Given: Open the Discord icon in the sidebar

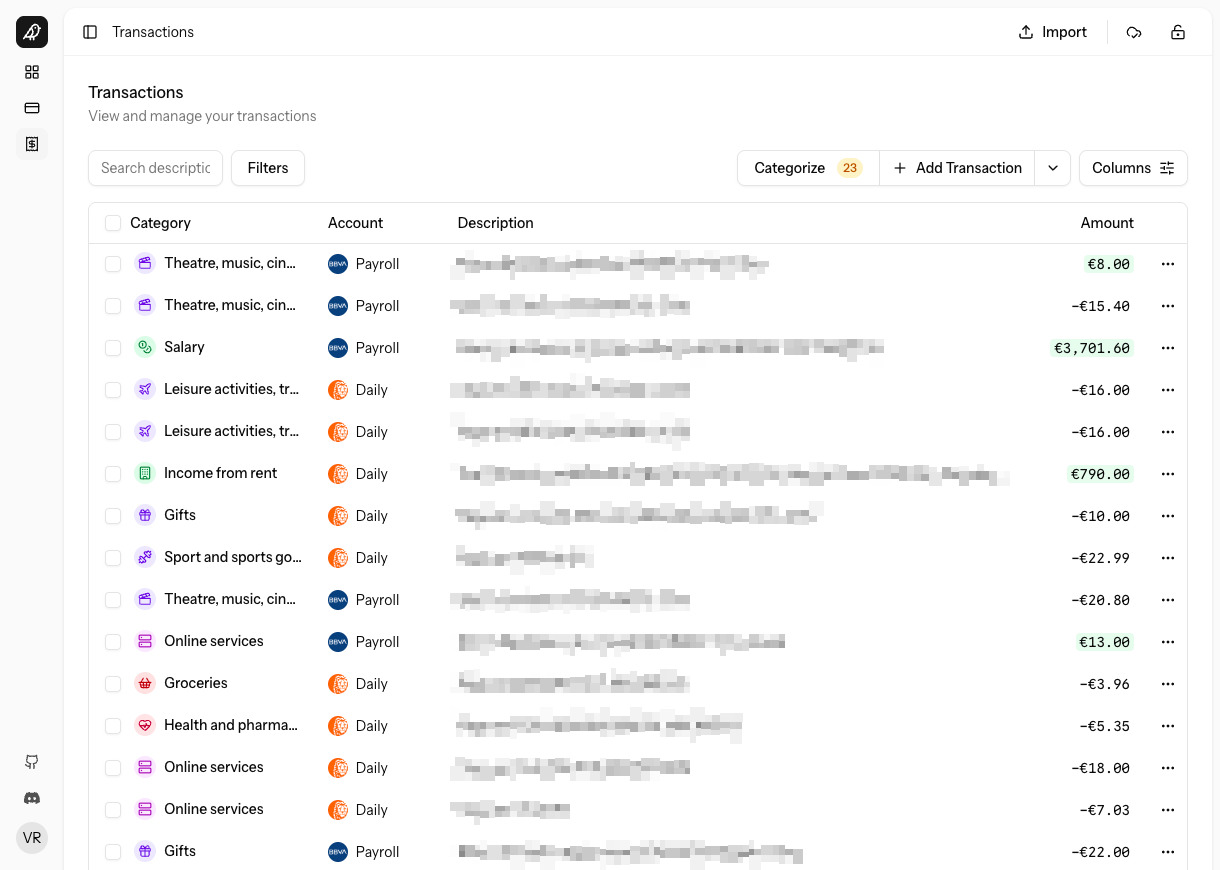Looking at the screenshot, I should click(31, 798).
